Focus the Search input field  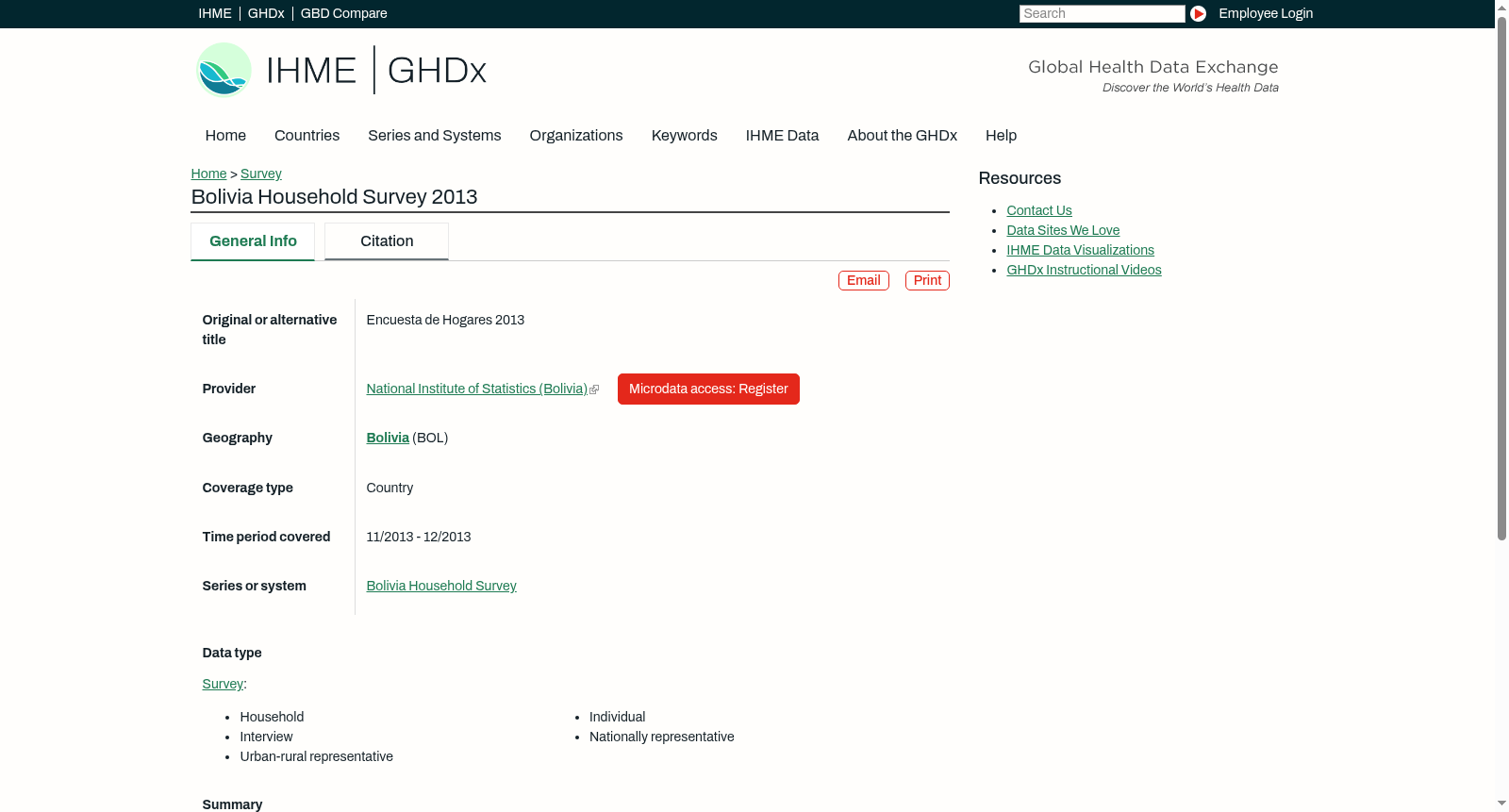(x=1102, y=13)
